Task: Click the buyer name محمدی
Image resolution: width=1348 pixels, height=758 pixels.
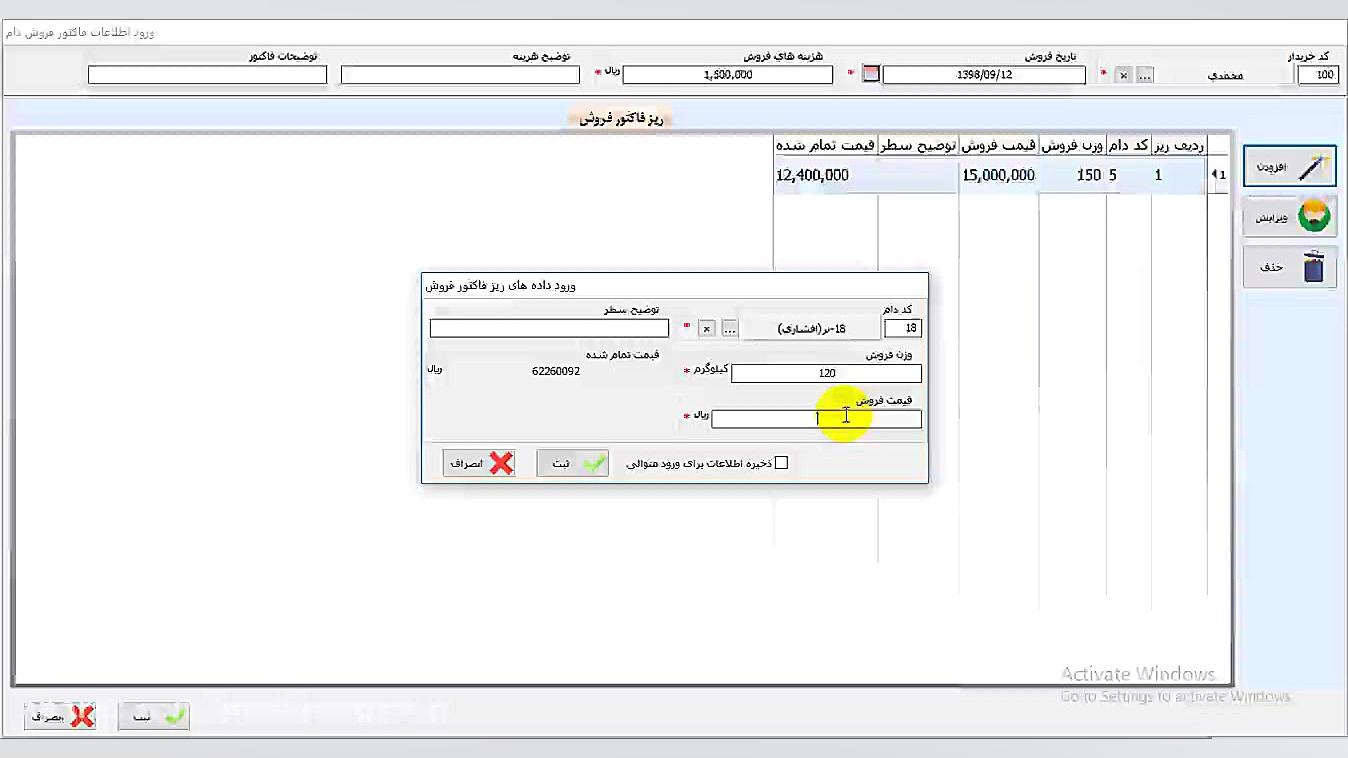Action: (x=1225, y=76)
